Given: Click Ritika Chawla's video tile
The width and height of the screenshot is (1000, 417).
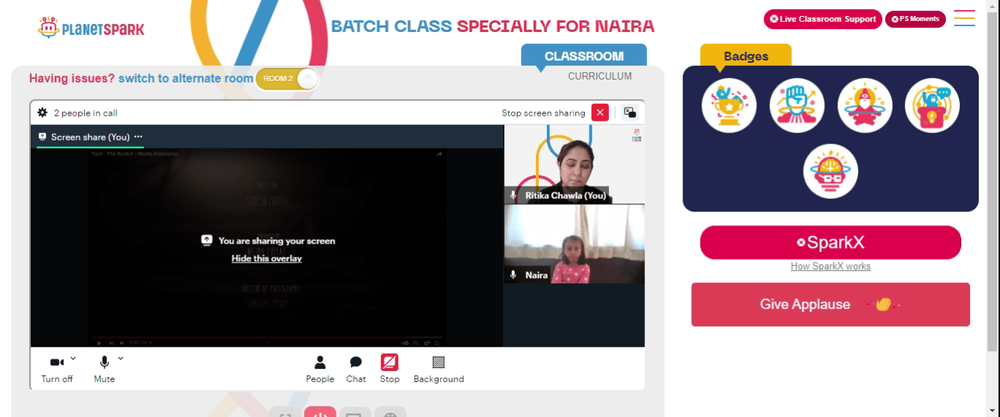Looking at the screenshot, I should [x=574, y=165].
